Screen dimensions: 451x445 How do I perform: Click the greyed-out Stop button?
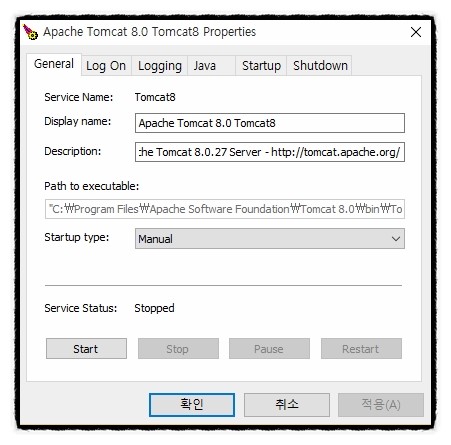point(178,349)
